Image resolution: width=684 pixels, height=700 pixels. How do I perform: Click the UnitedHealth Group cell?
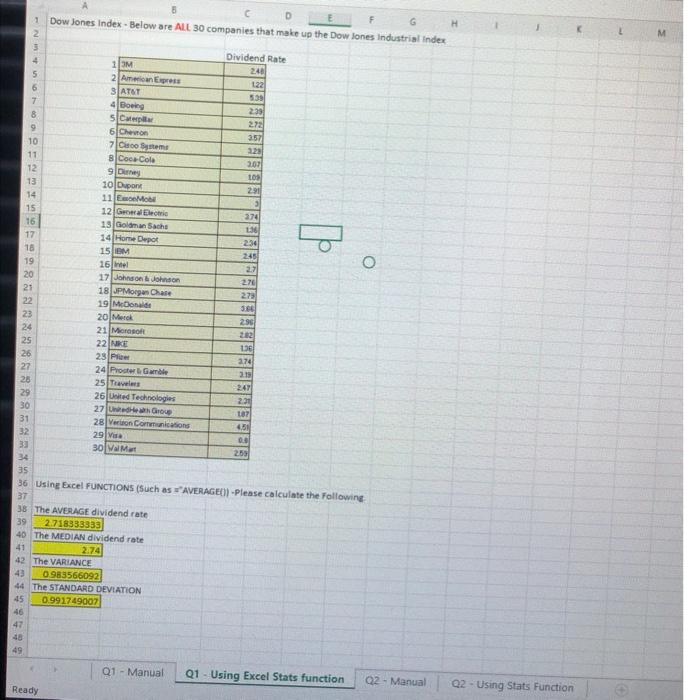(x=158, y=410)
